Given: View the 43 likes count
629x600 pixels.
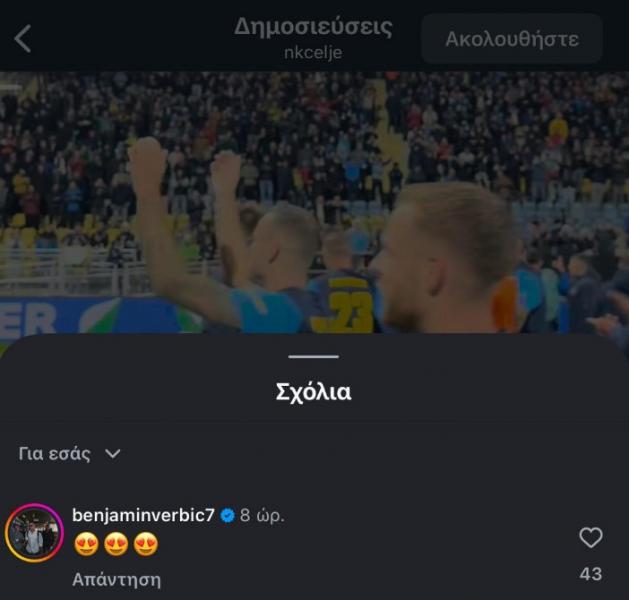Looking at the screenshot, I should pyautogui.click(x=590, y=574).
